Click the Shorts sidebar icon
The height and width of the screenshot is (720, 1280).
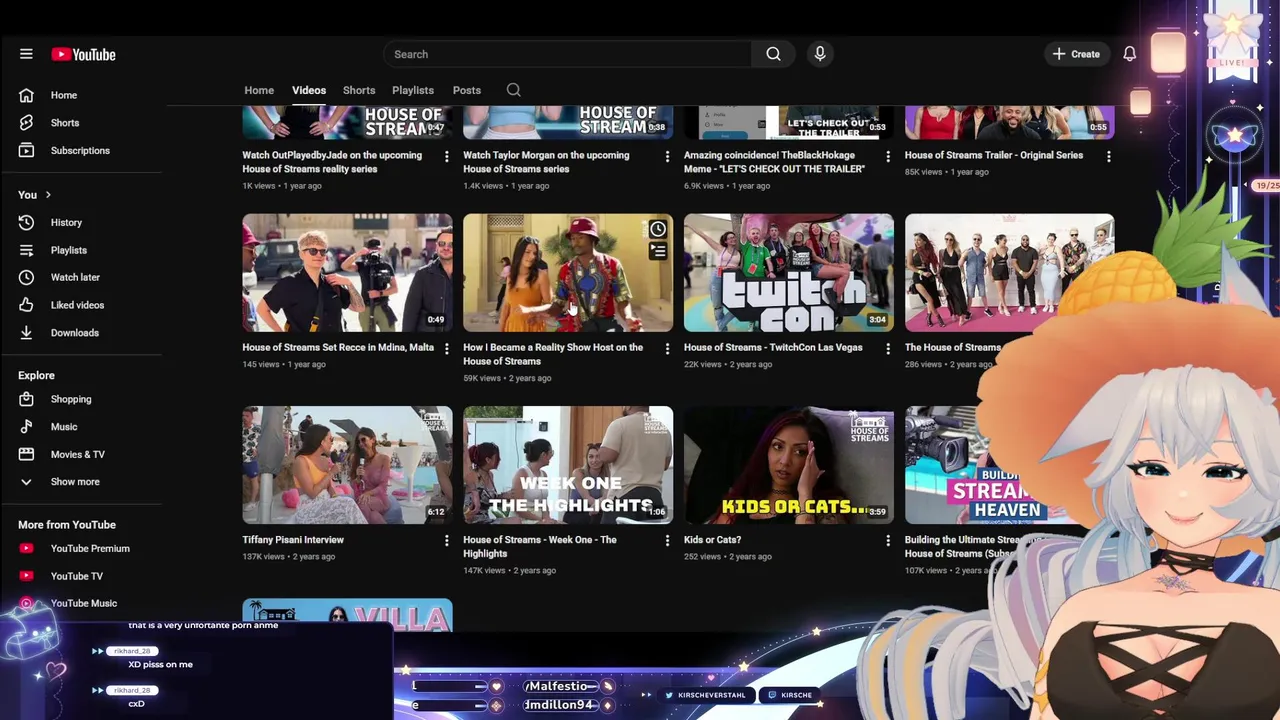click(x=26, y=123)
